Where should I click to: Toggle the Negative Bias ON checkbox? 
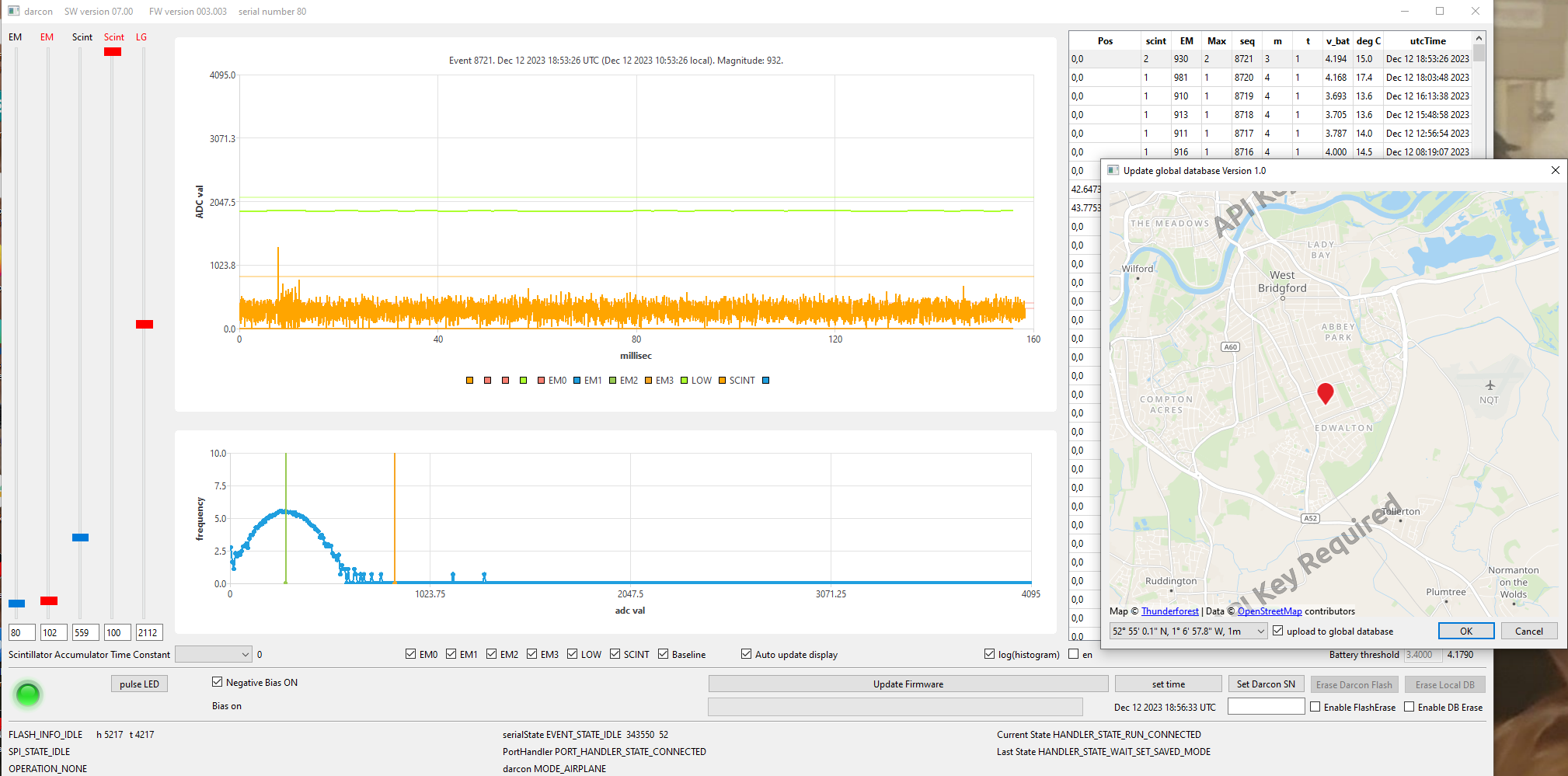(218, 682)
